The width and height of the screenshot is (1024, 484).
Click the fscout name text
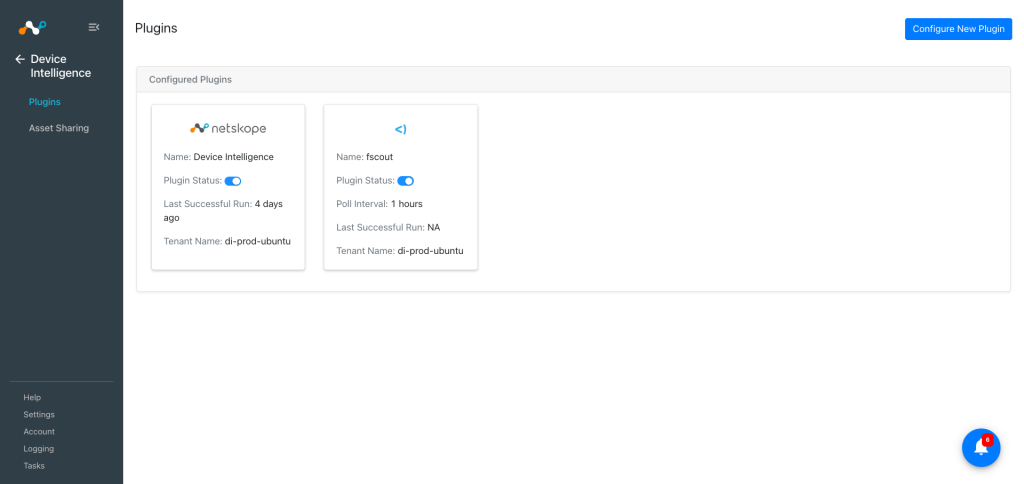pos(379,157)
